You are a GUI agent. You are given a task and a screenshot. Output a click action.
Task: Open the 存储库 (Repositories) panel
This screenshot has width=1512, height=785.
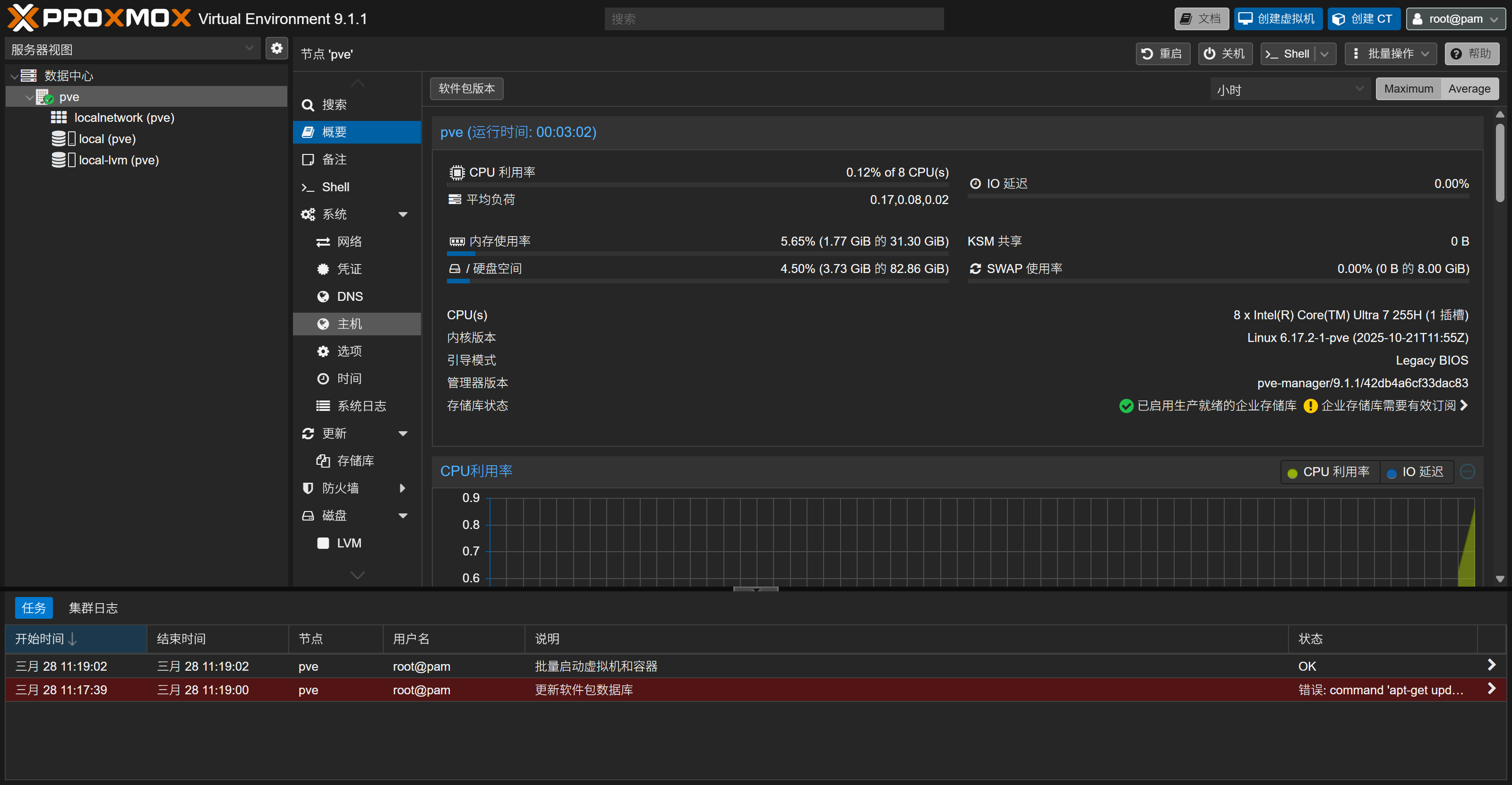coord(356,461)
